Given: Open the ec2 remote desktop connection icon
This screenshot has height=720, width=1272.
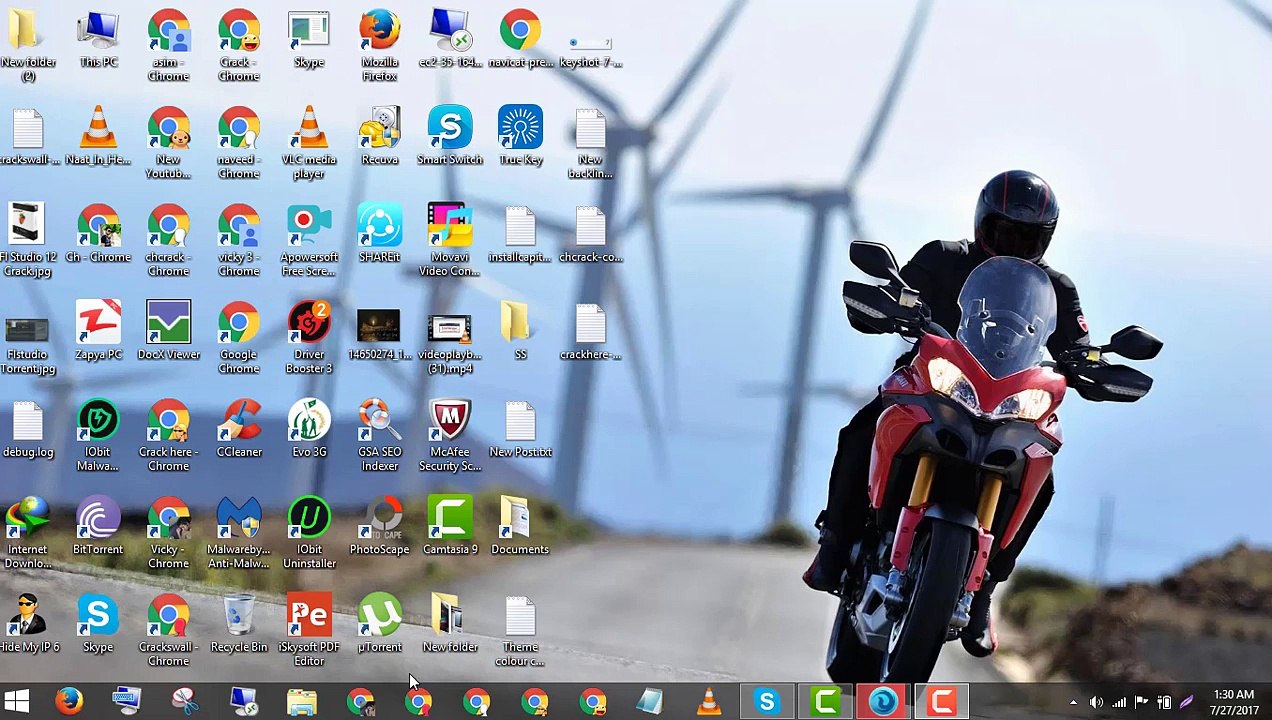Looking at the screenshot, I should (450, 40).
